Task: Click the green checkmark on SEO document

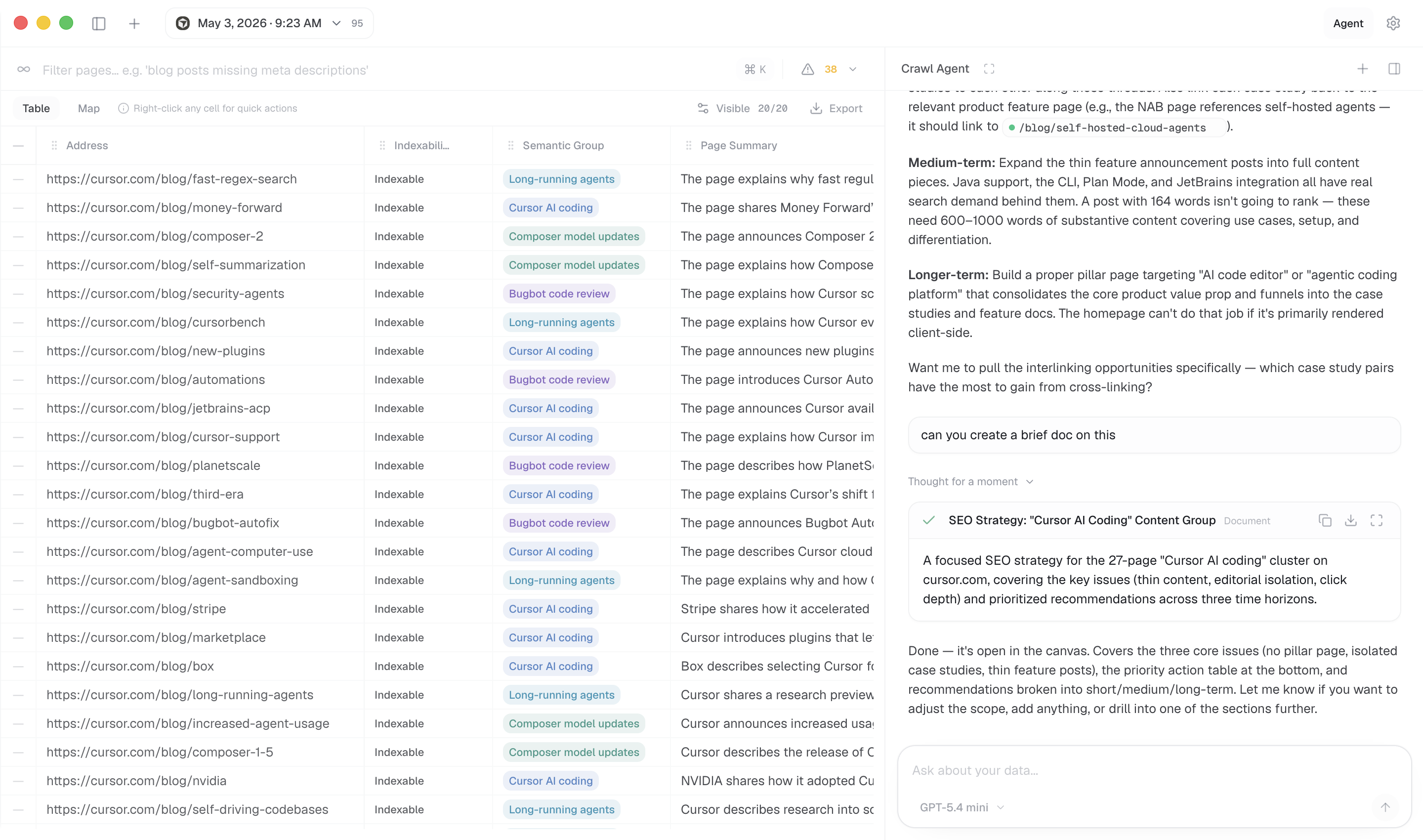Action: point(929,520)
